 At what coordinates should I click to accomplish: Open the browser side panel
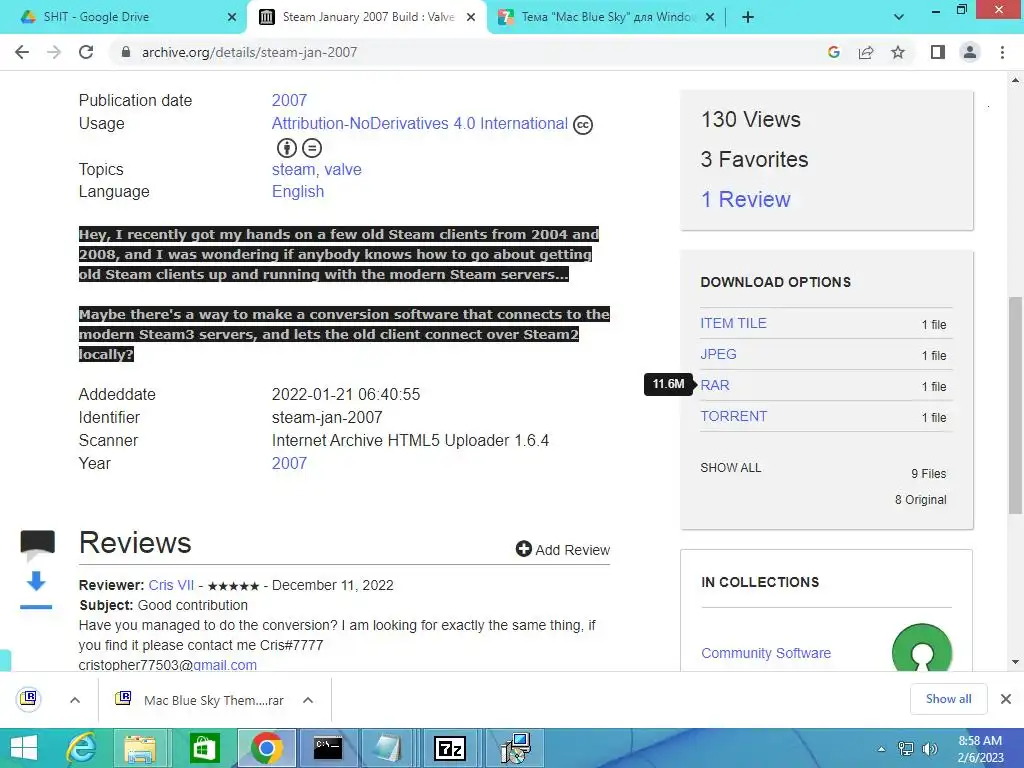[938, 52]
